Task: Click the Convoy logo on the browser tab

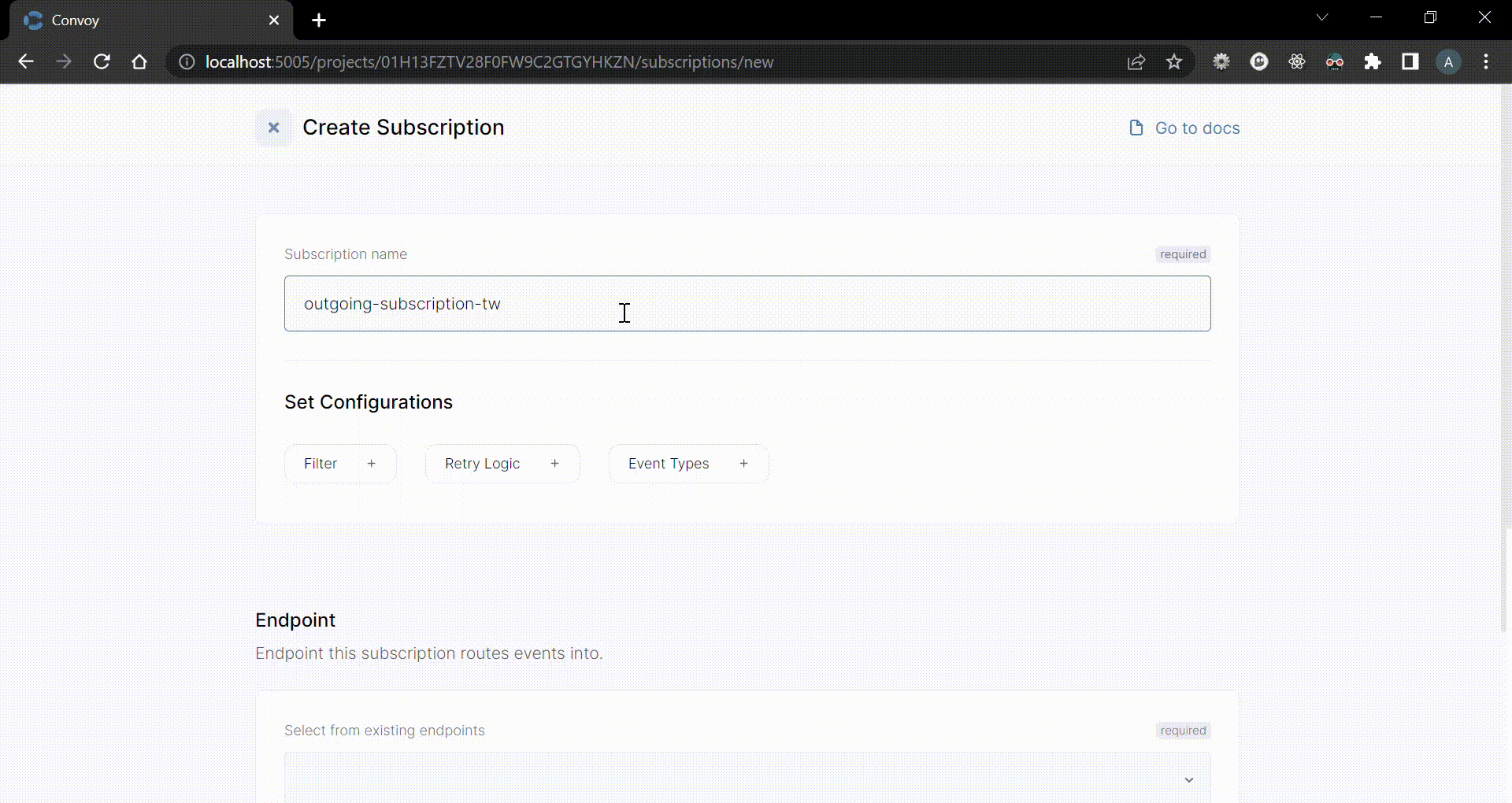Action: pyautogui.click(x=32, y=20)
